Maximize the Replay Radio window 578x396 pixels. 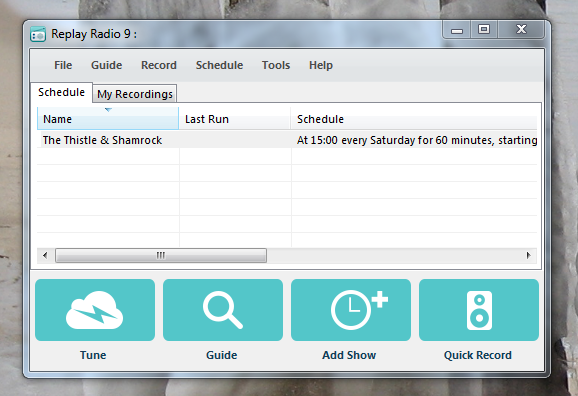(x=484, y=29)
